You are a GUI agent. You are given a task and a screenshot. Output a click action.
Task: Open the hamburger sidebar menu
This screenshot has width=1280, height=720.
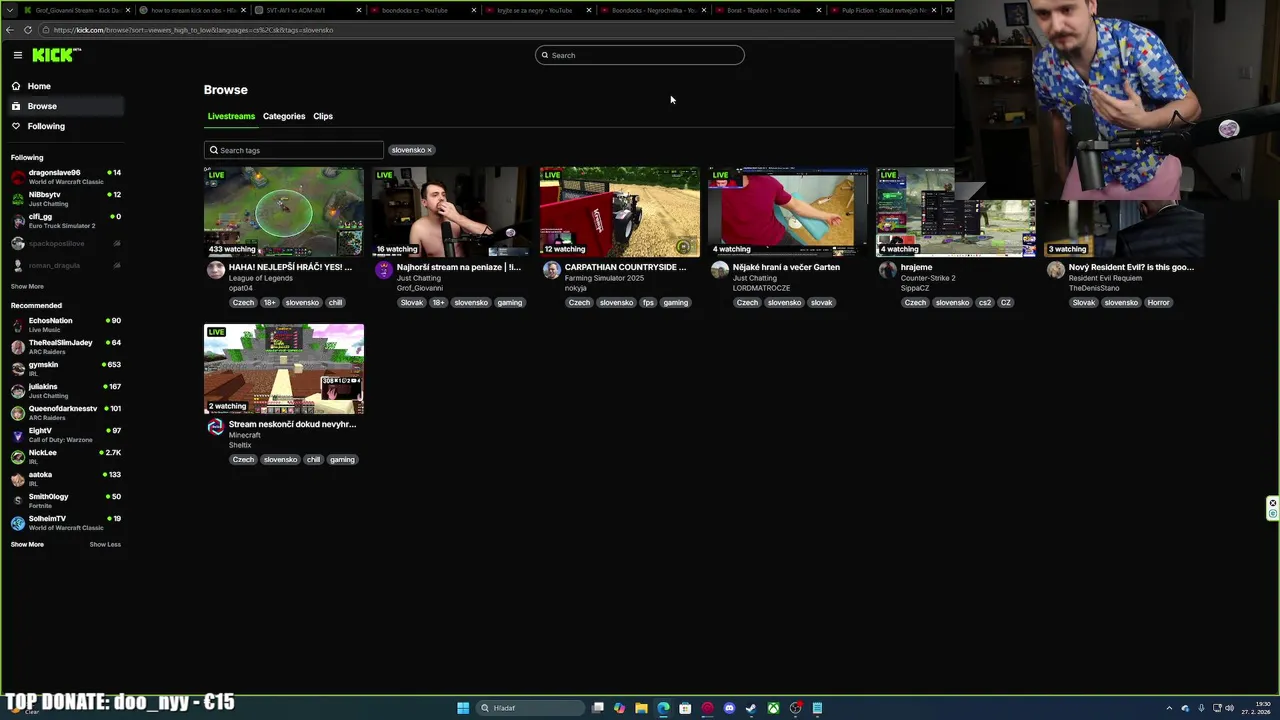[x=17, y=55]
